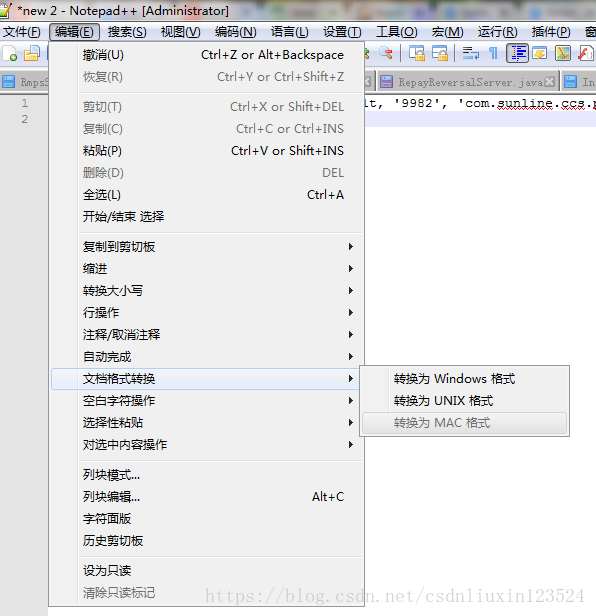Click the Zoom out magnifier icon
The image size is (596, 616).
pyautogui.click(x=386, y=53)
